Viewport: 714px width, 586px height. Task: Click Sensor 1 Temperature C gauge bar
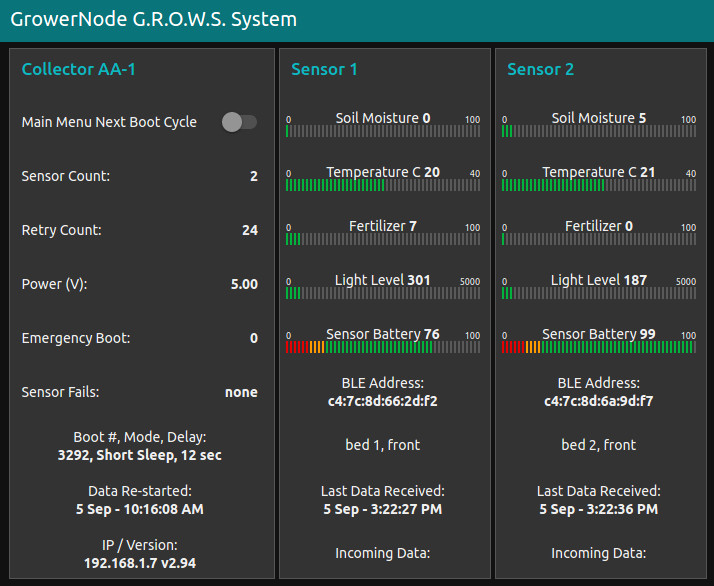[383, 185]
